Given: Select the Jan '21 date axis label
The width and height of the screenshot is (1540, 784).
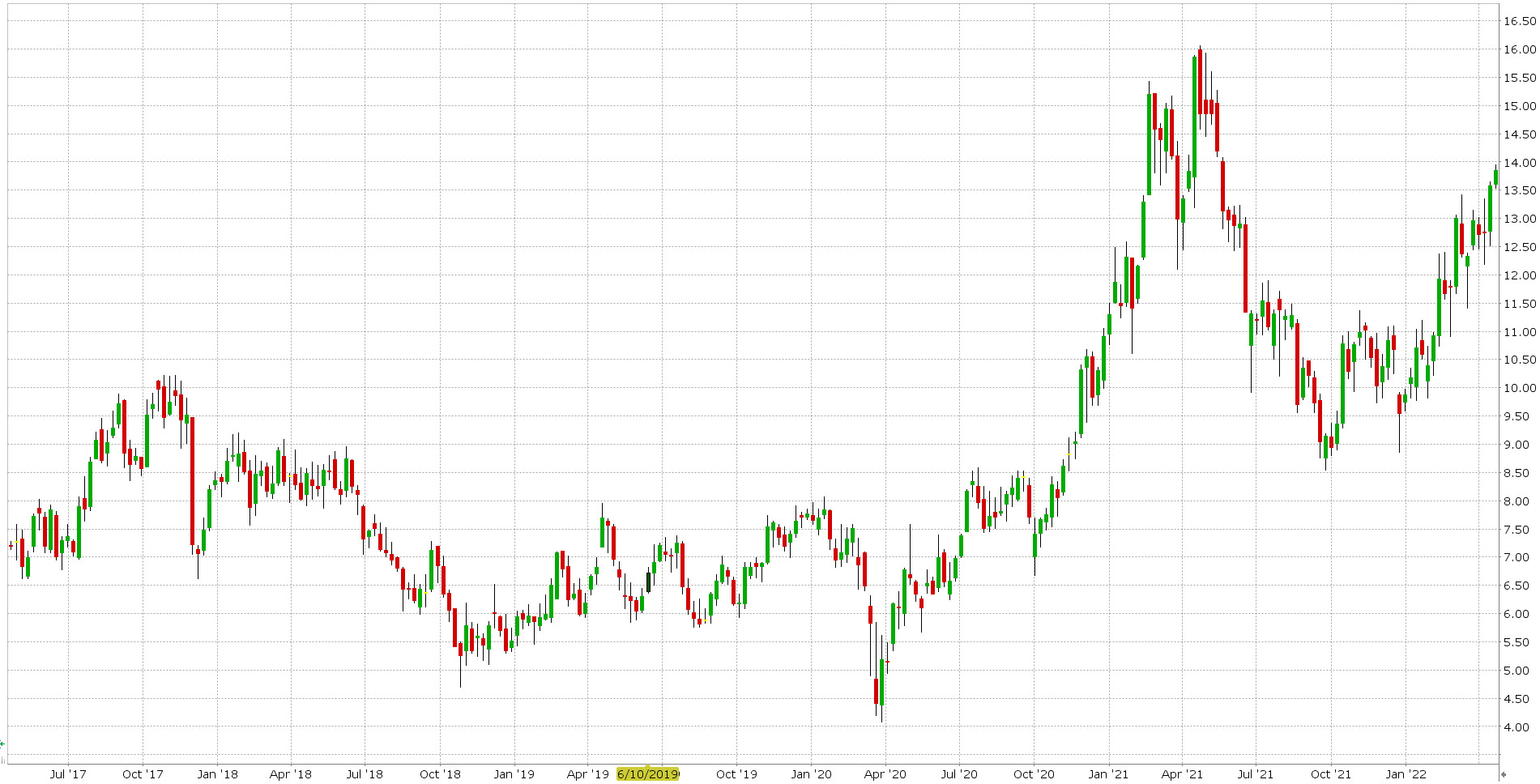Looking at the screenshot, I should (x=1108, y=773).
